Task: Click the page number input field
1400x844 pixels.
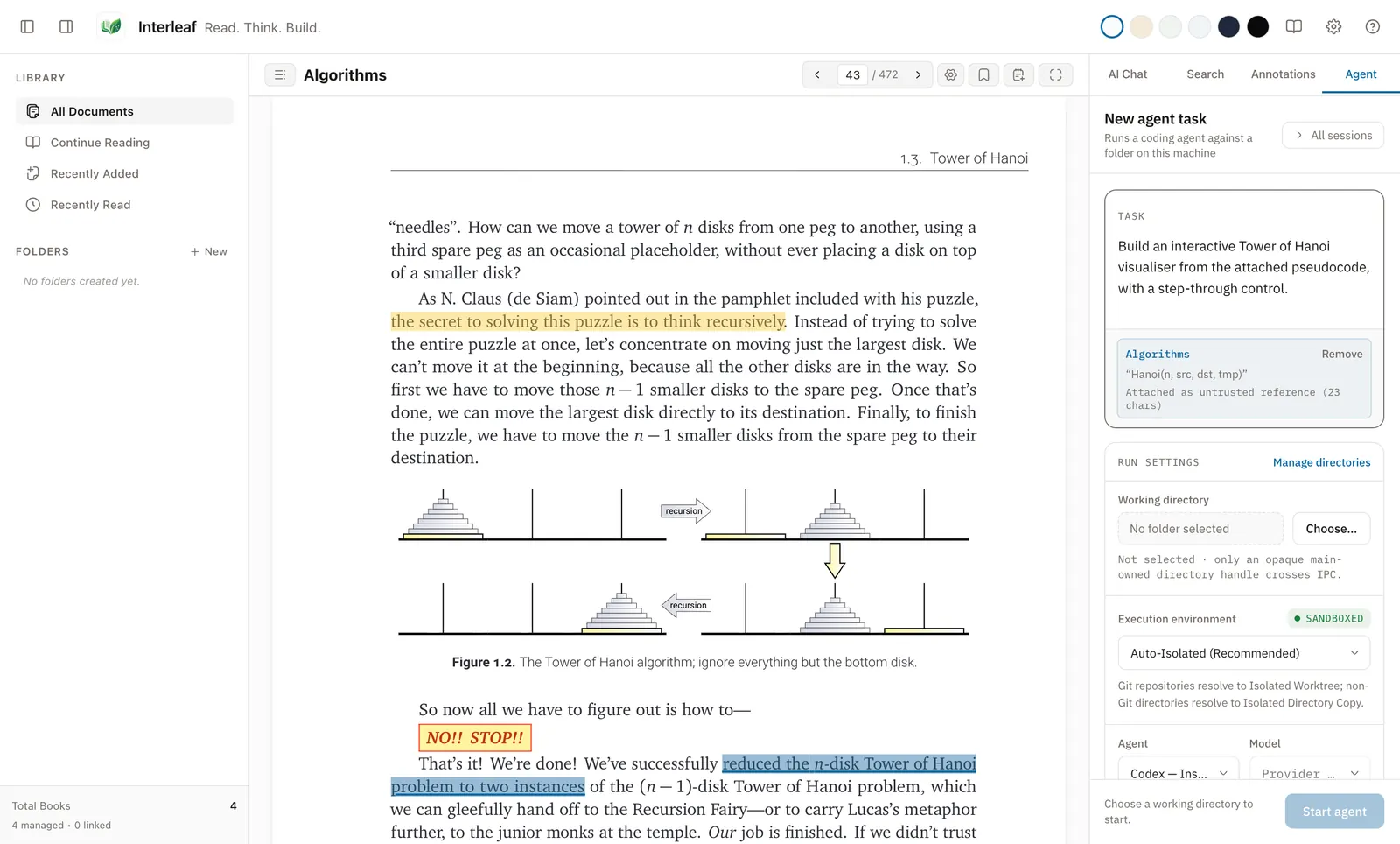Action: click(x=852, y=75)
